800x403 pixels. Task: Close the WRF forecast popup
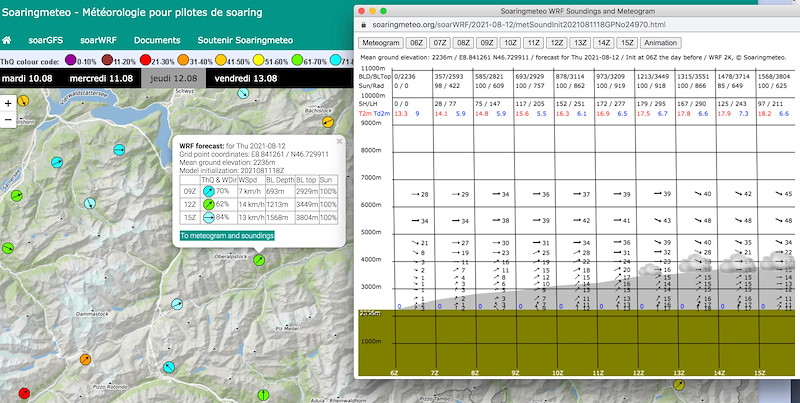339,141
